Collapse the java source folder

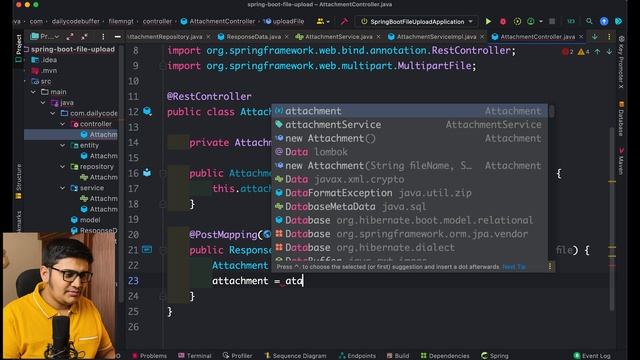[43, 102]
